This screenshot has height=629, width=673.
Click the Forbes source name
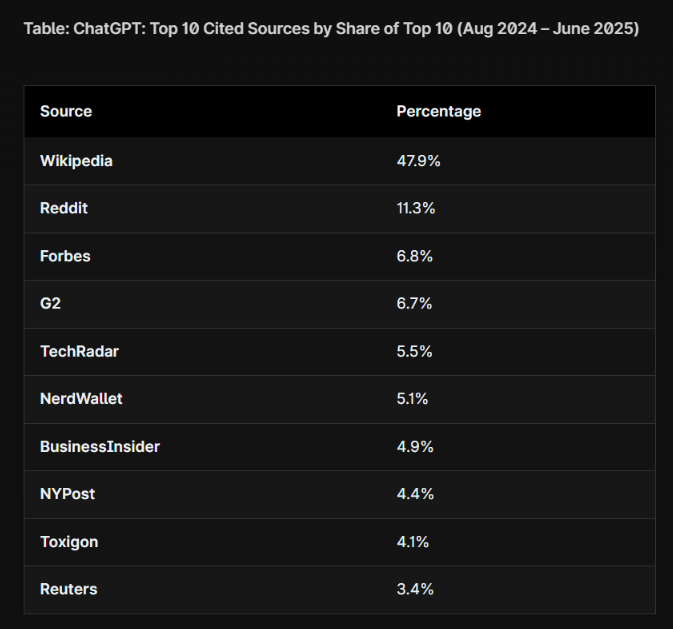[65, 256]
